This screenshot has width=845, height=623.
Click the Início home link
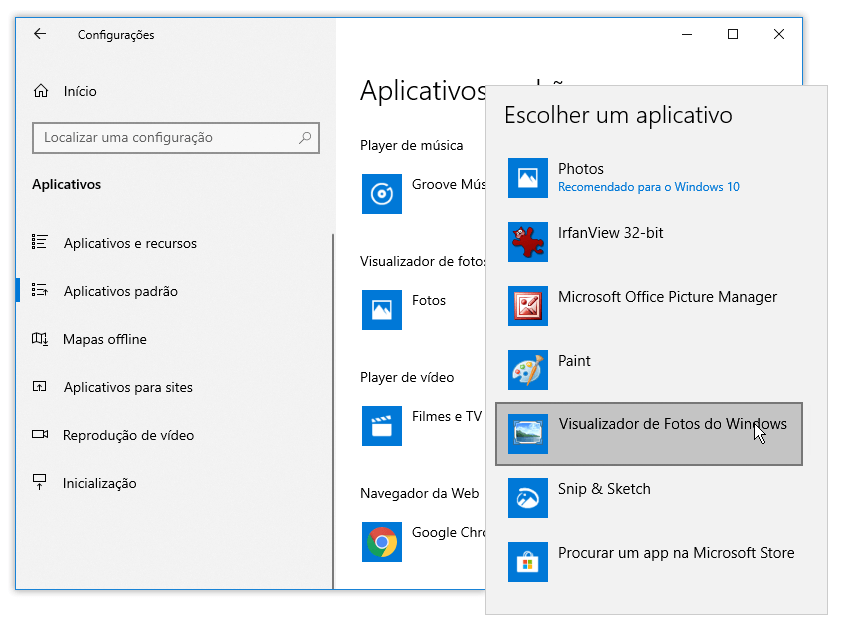click(80, 91)
